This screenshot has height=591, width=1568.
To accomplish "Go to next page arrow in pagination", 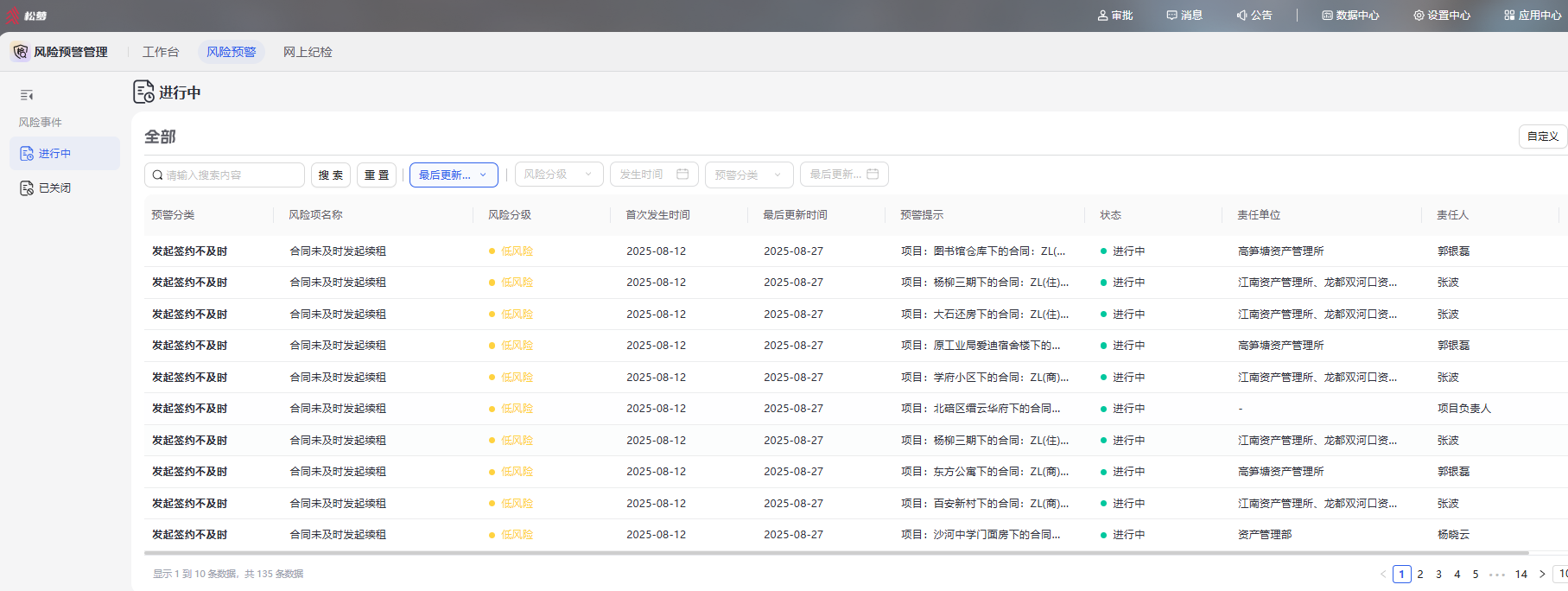I will tap(1542, 574).
